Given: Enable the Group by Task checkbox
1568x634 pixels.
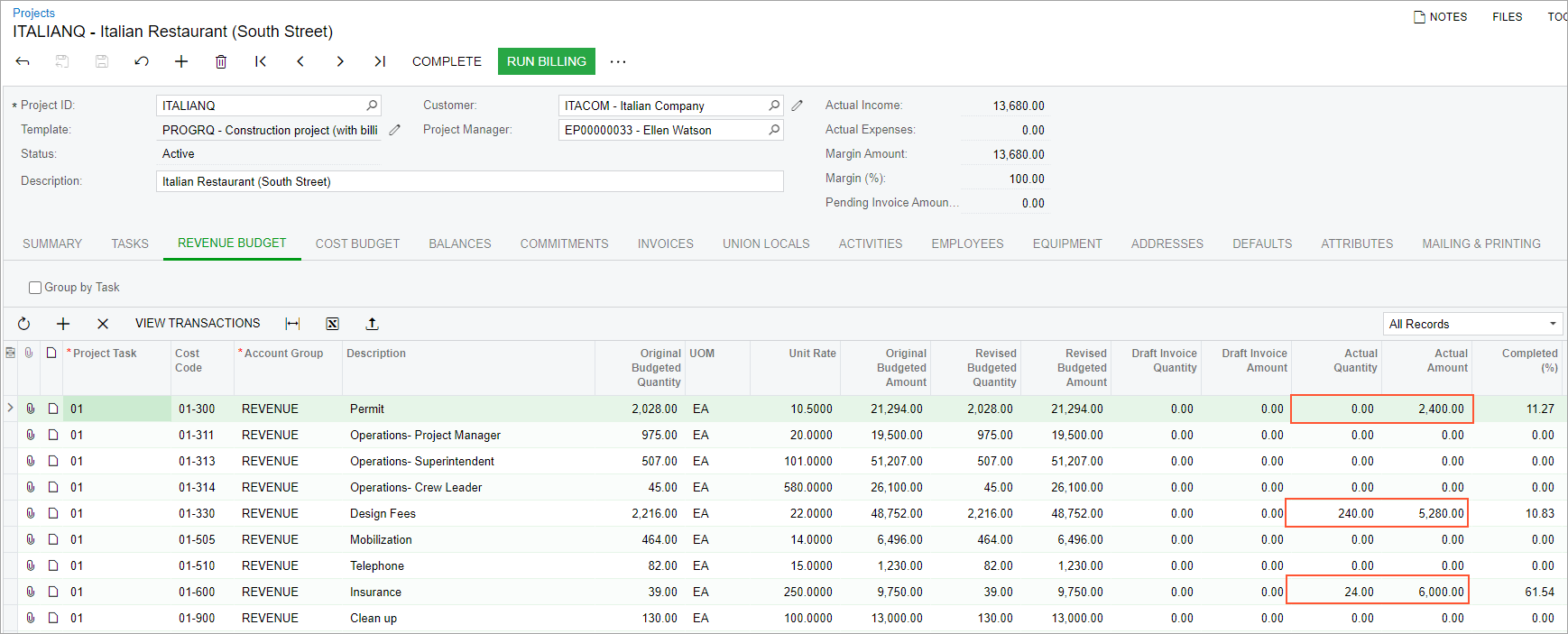Looking at the screenshot, I should pyautogui.click(x=35, y=288).
